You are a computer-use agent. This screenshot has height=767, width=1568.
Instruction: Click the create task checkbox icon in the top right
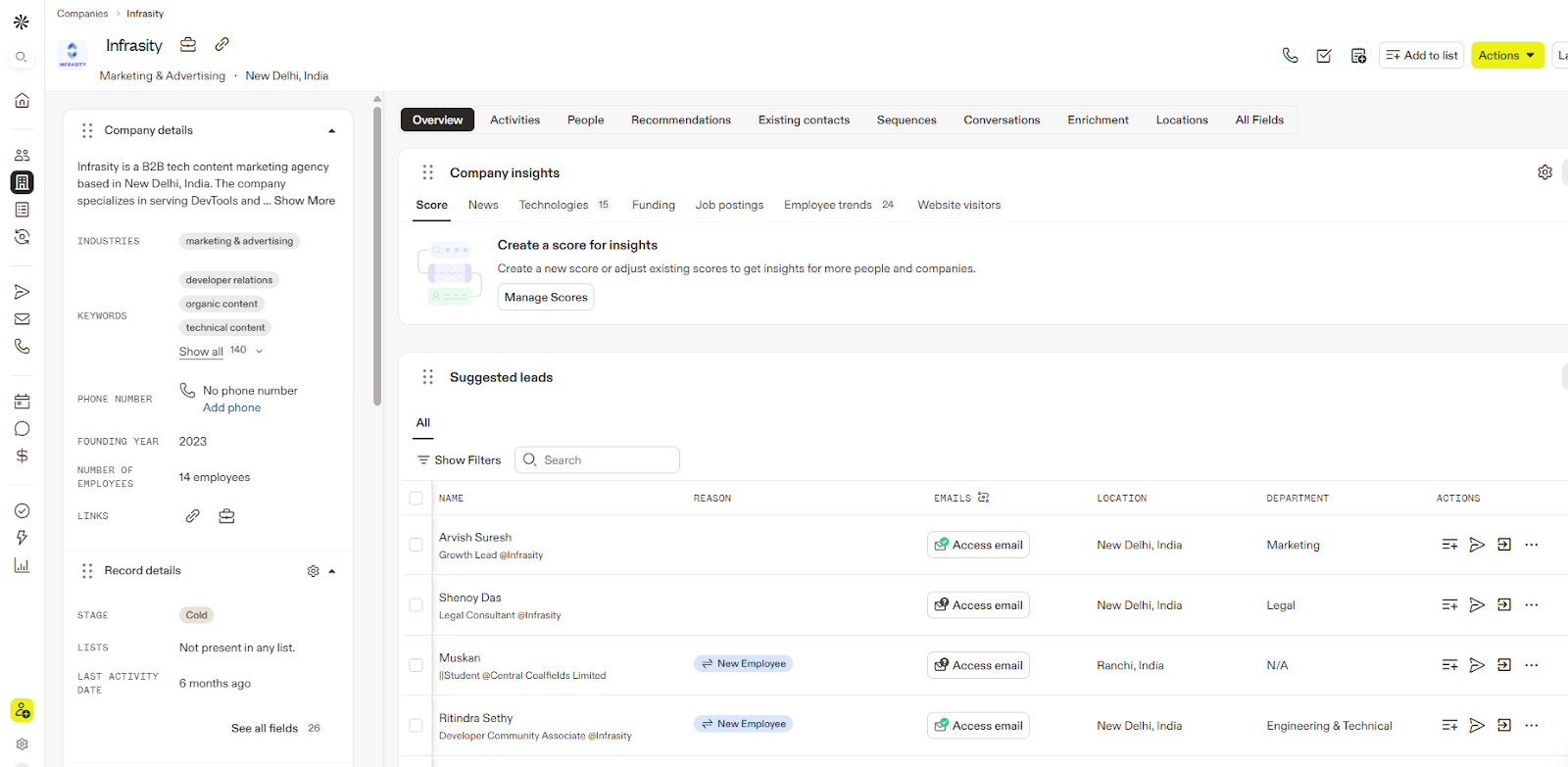point(1324,56)
